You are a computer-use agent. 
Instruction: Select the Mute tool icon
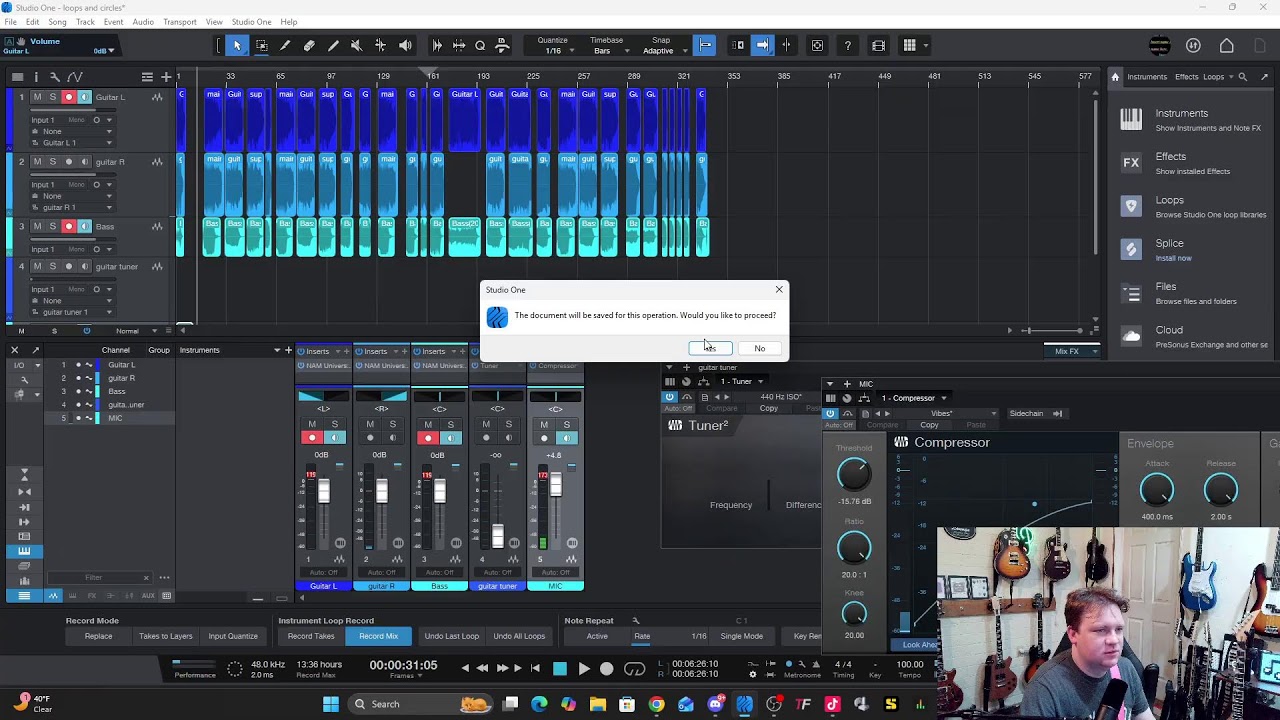pos(356,45)
